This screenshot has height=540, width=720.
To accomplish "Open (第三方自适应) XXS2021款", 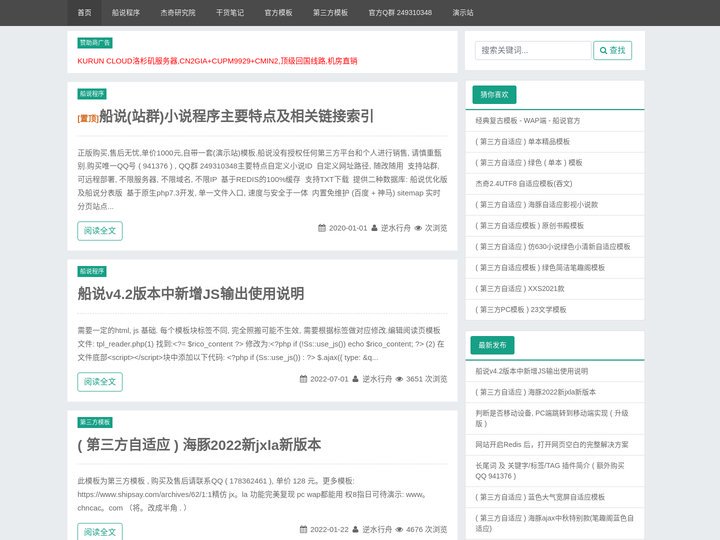I will point(520,289).
